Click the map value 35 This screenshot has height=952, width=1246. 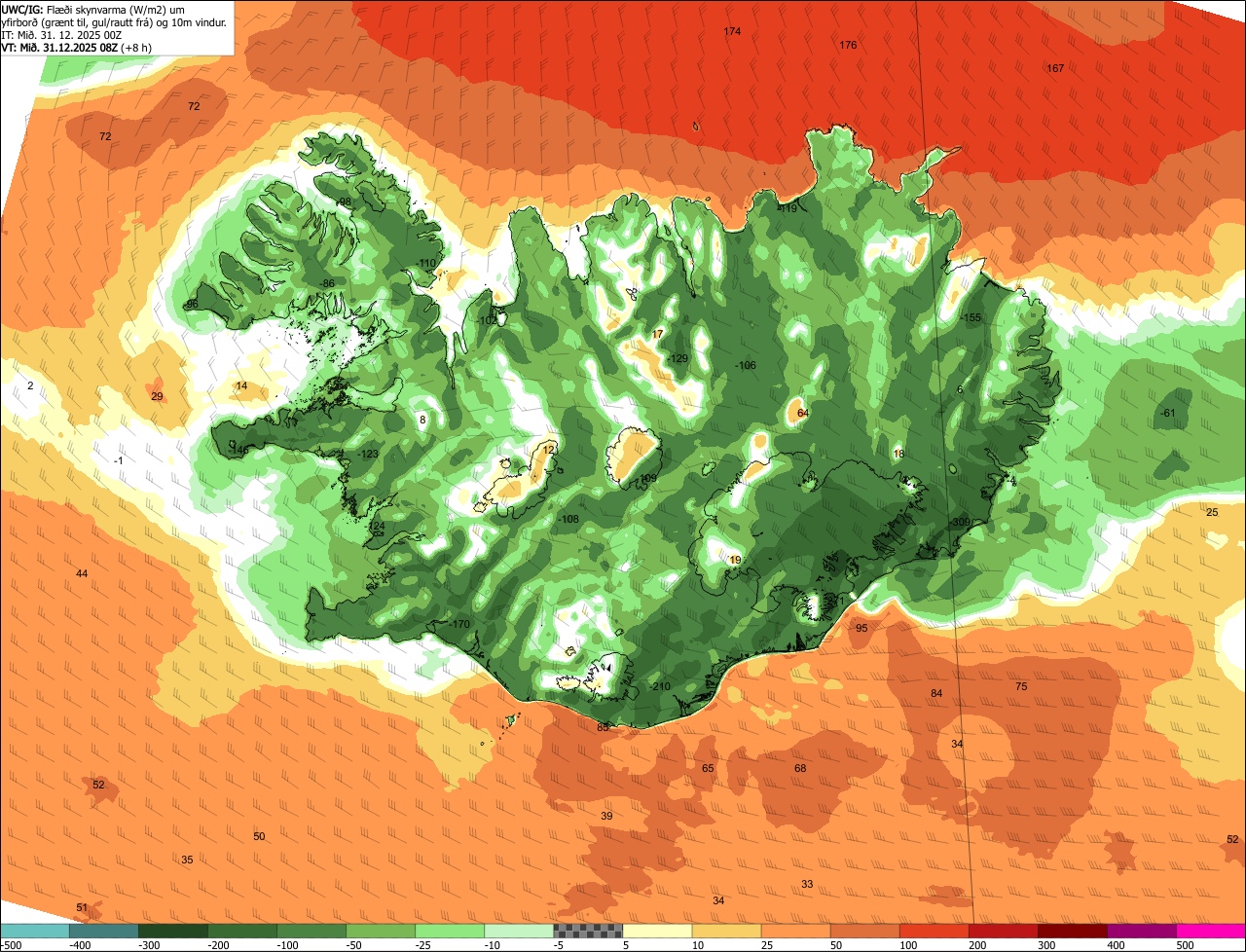click(187, 860)
